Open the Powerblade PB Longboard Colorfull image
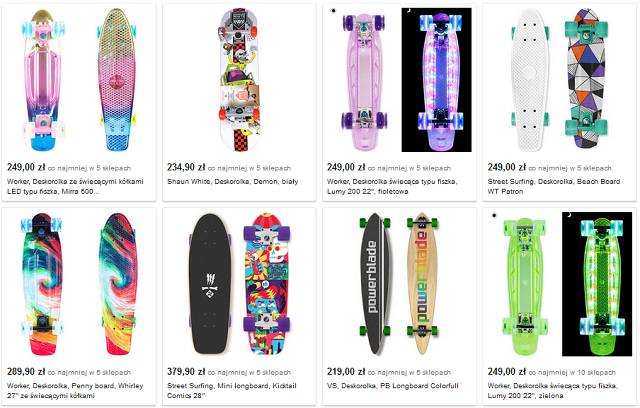The image size is (640, 408). [x=400, y=282]
